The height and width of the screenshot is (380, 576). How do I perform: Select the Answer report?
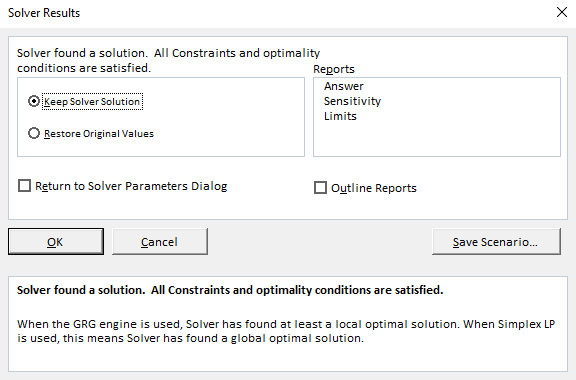coord(343,86)
